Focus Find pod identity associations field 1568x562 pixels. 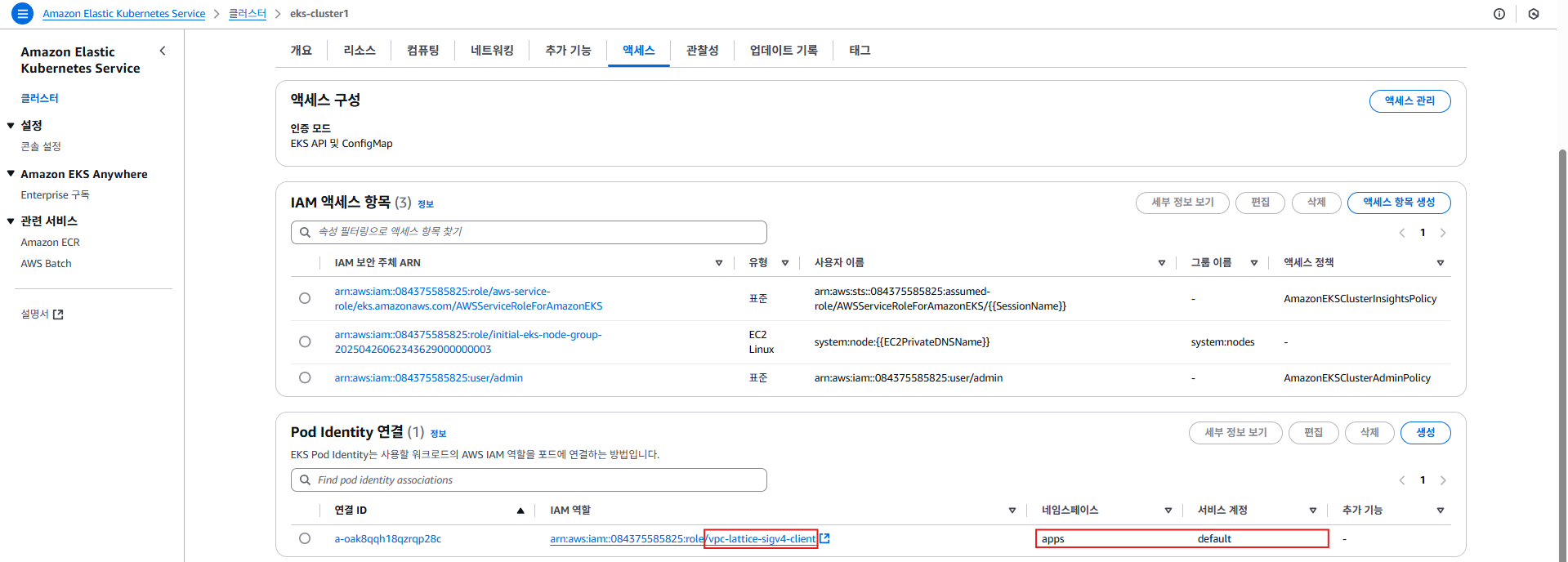[x=529, y=480]
